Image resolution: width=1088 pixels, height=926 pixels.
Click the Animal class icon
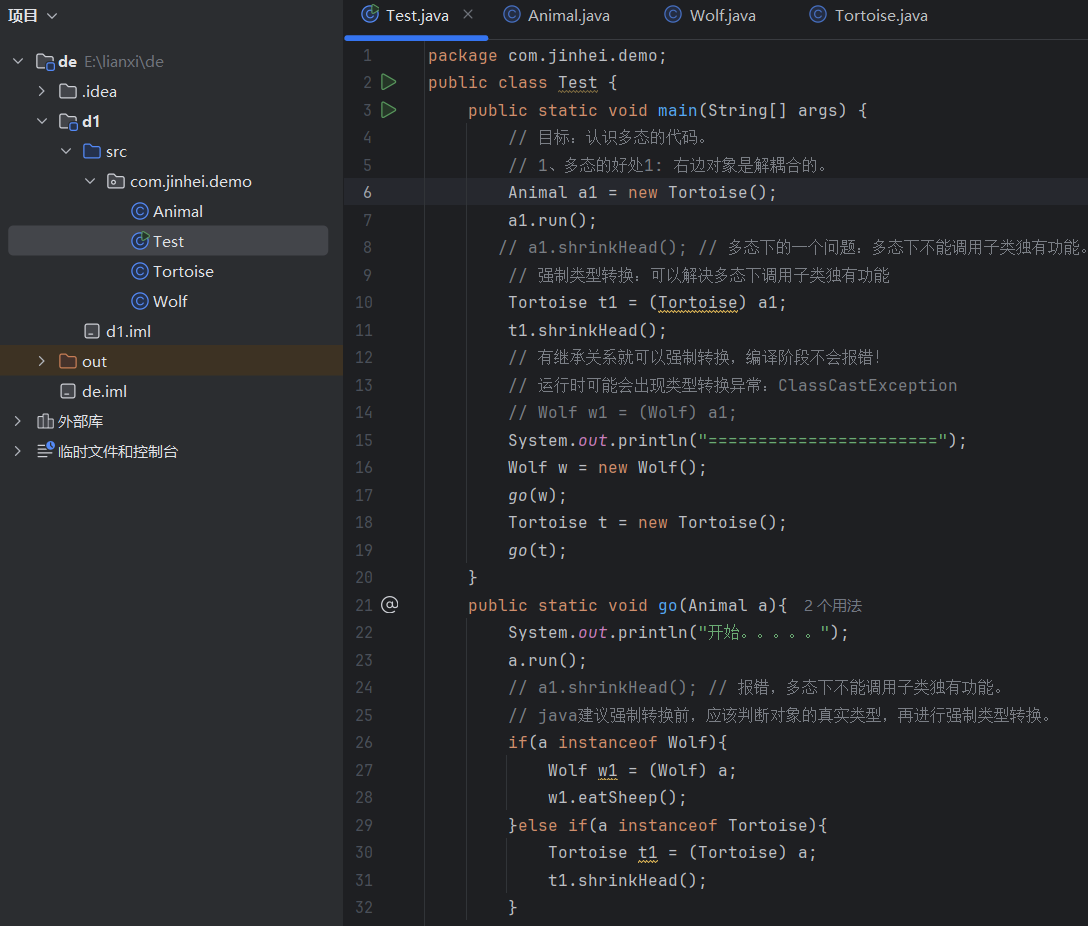tap(140, 211)
